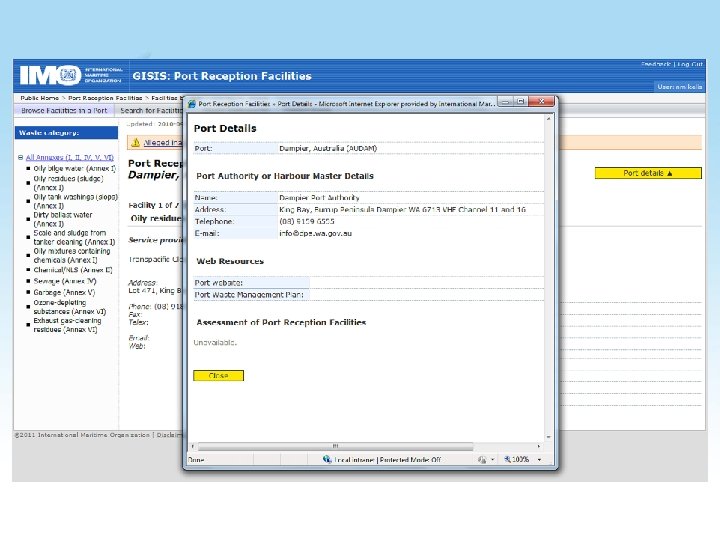Select Sewage (Annex IV) category

65,281
